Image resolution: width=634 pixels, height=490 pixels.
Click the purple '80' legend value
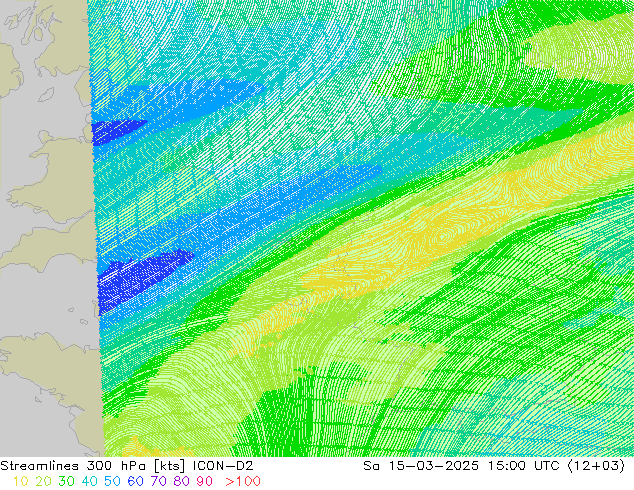tap(181, 481)
